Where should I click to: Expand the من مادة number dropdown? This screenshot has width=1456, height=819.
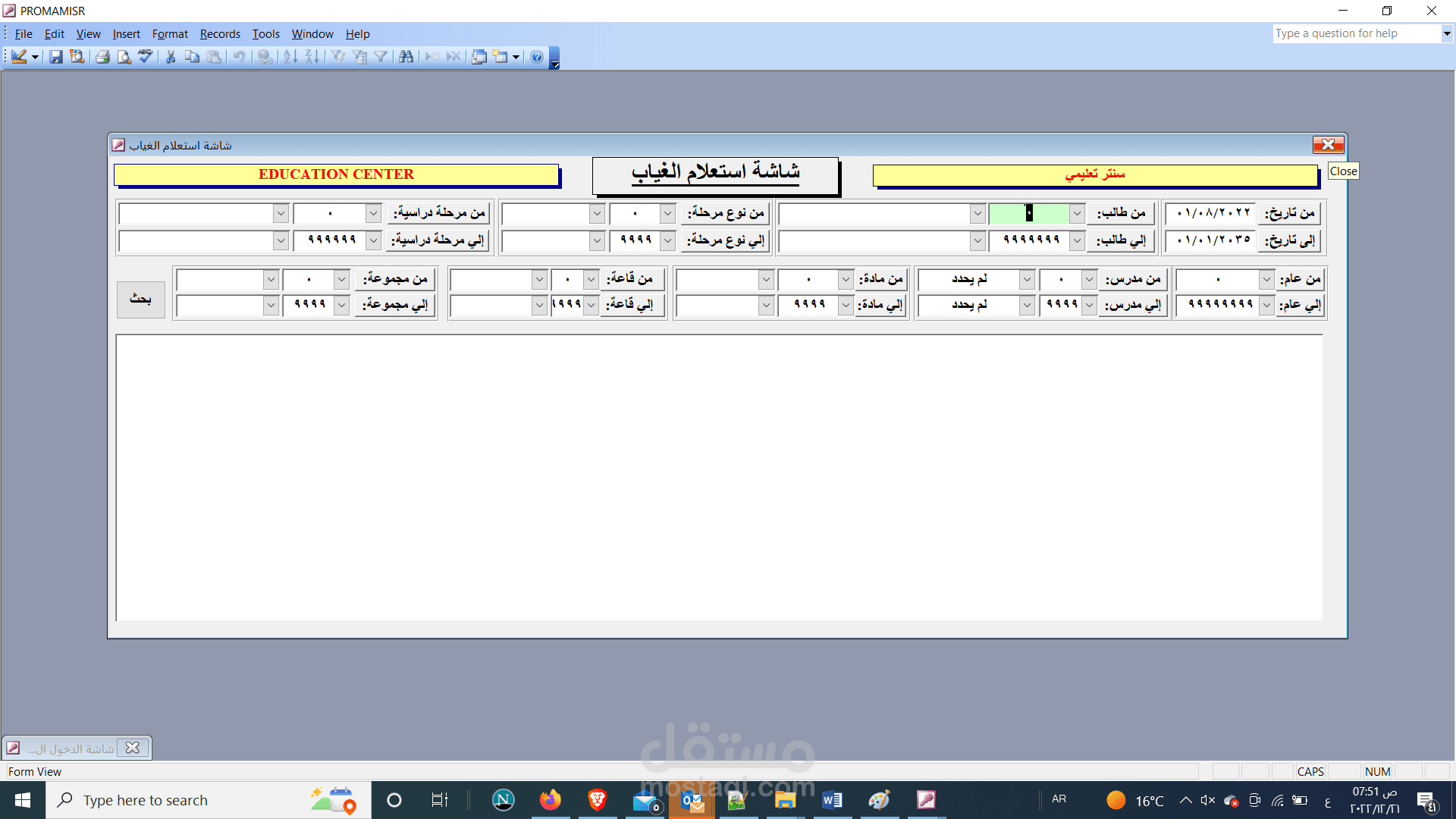846,280
